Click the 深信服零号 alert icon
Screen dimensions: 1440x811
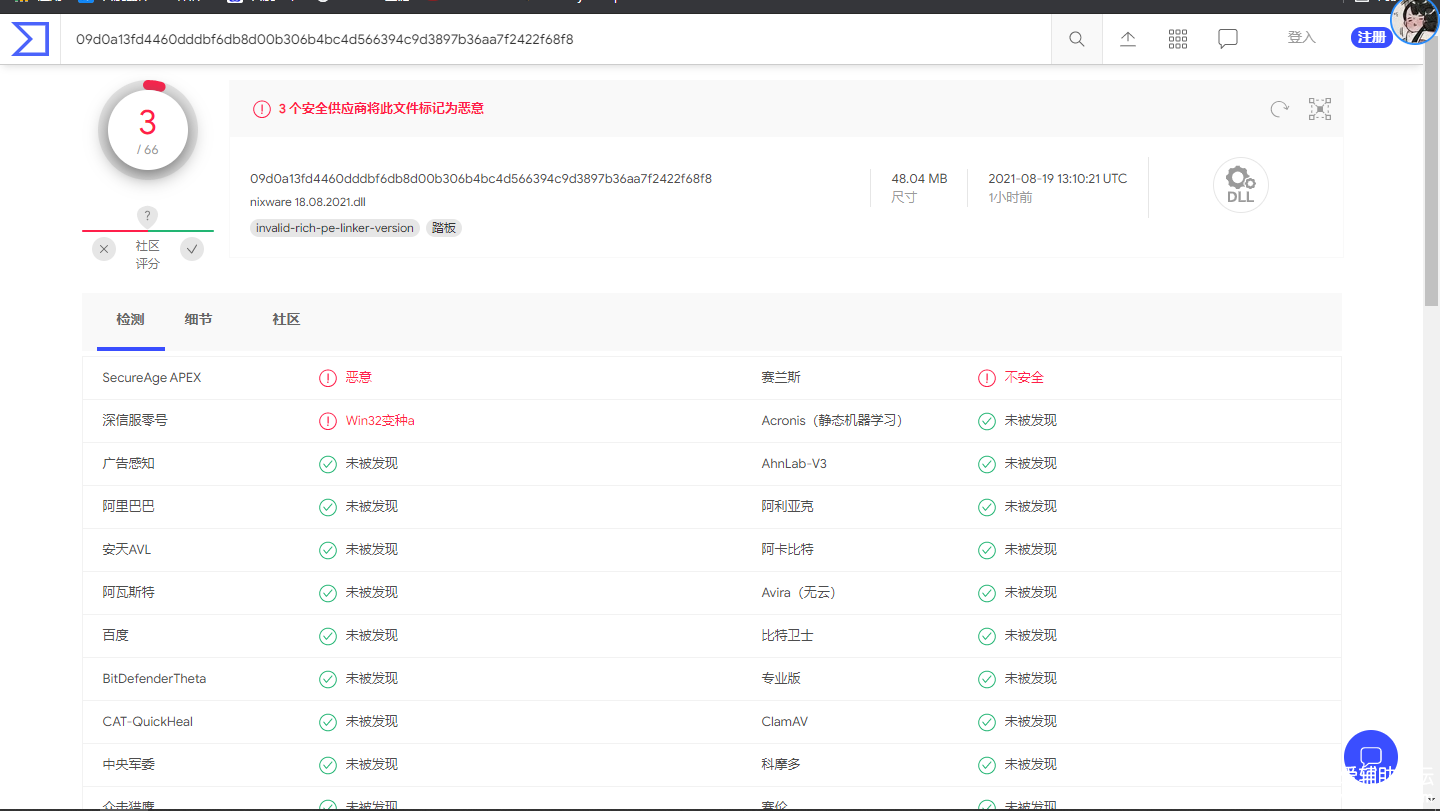tap(328, 421)
